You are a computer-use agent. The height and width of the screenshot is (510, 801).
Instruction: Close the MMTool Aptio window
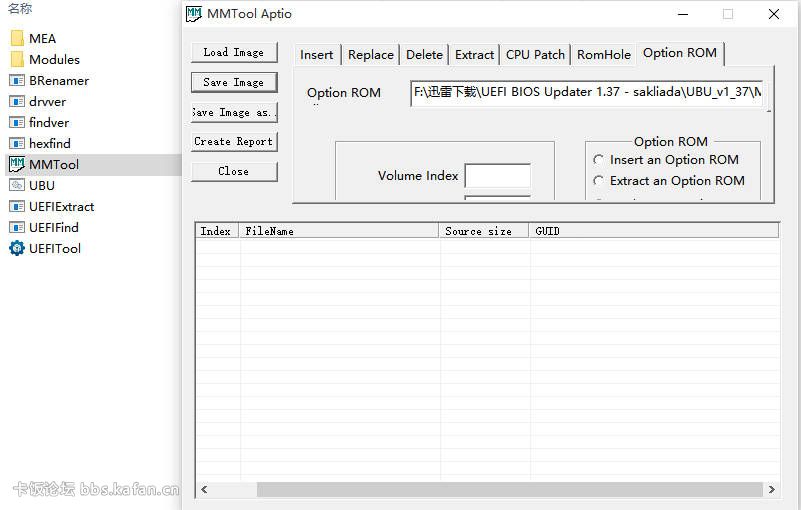[774, 14]
